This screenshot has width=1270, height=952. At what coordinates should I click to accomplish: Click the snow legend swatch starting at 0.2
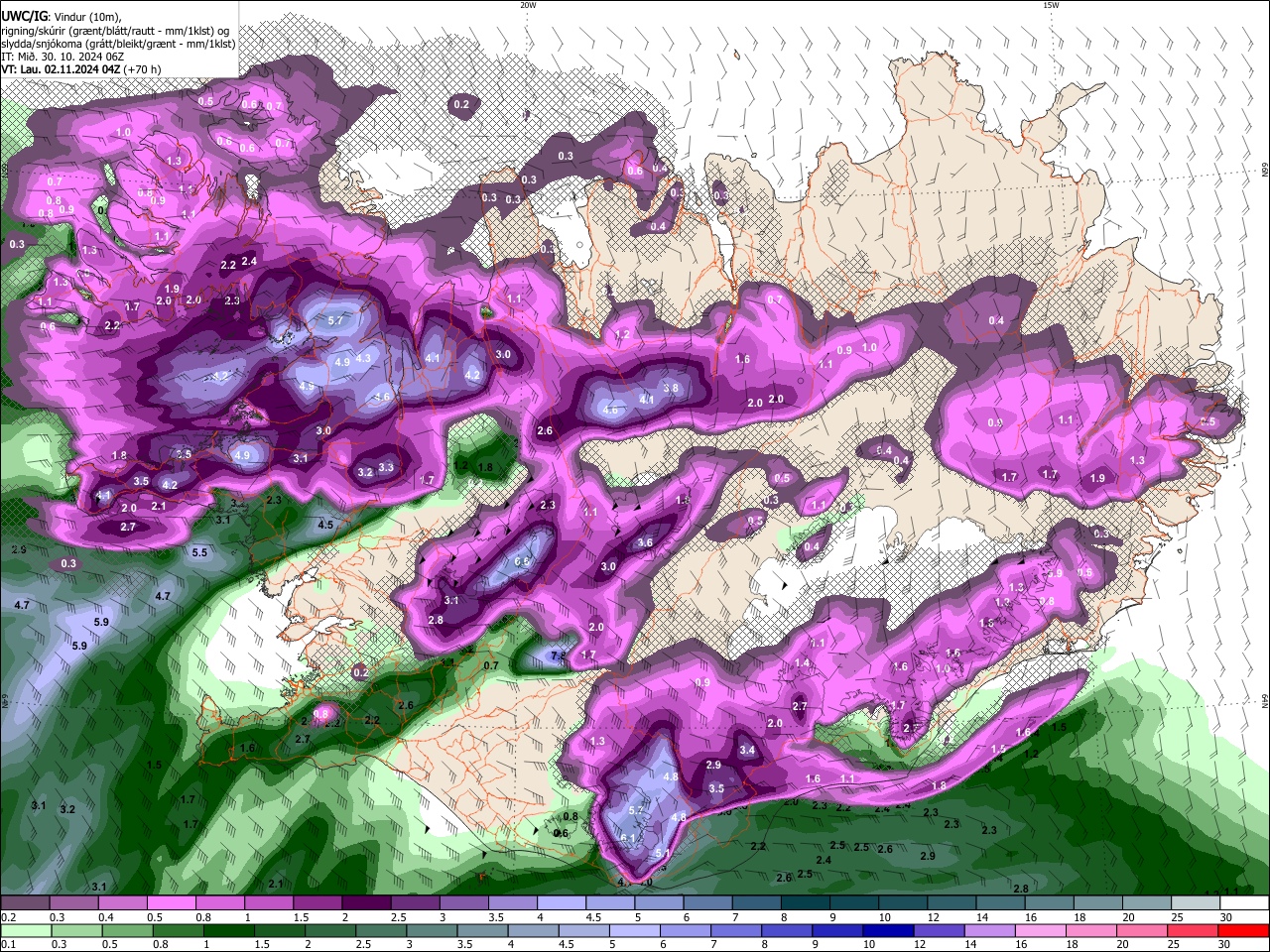tap(25, 903)
